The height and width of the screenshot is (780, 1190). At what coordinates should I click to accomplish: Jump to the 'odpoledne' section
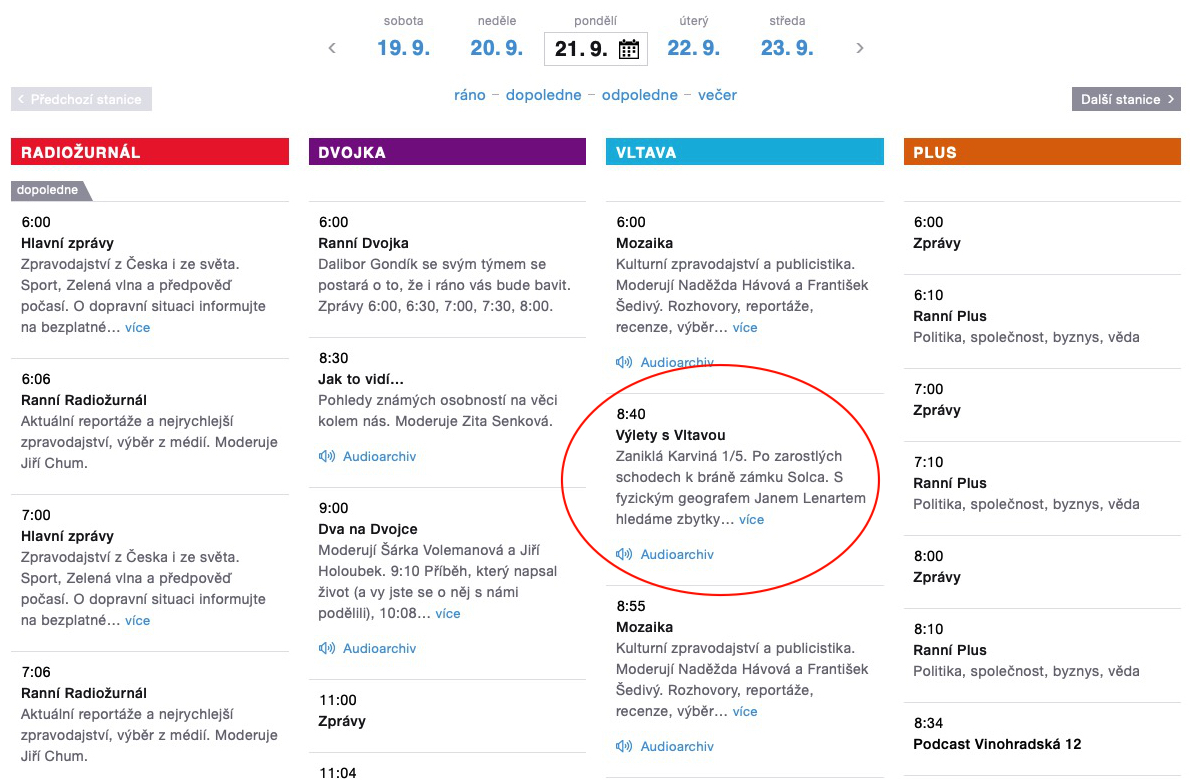pos(640,95)
